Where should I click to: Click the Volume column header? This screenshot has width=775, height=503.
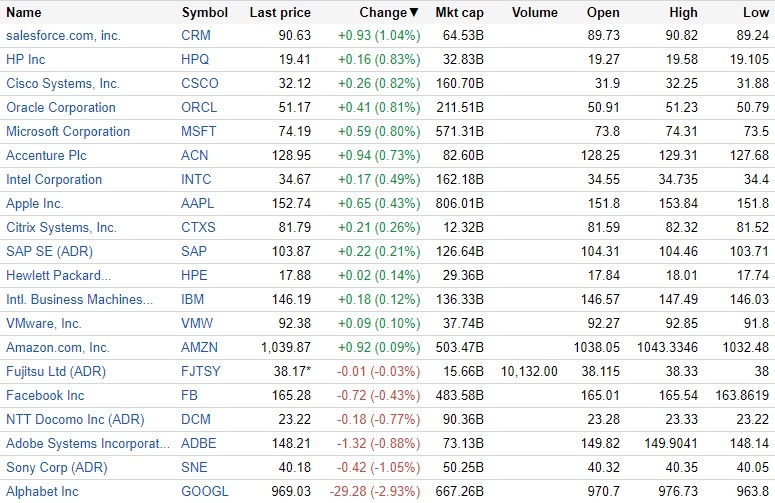[x=535, y=13]
